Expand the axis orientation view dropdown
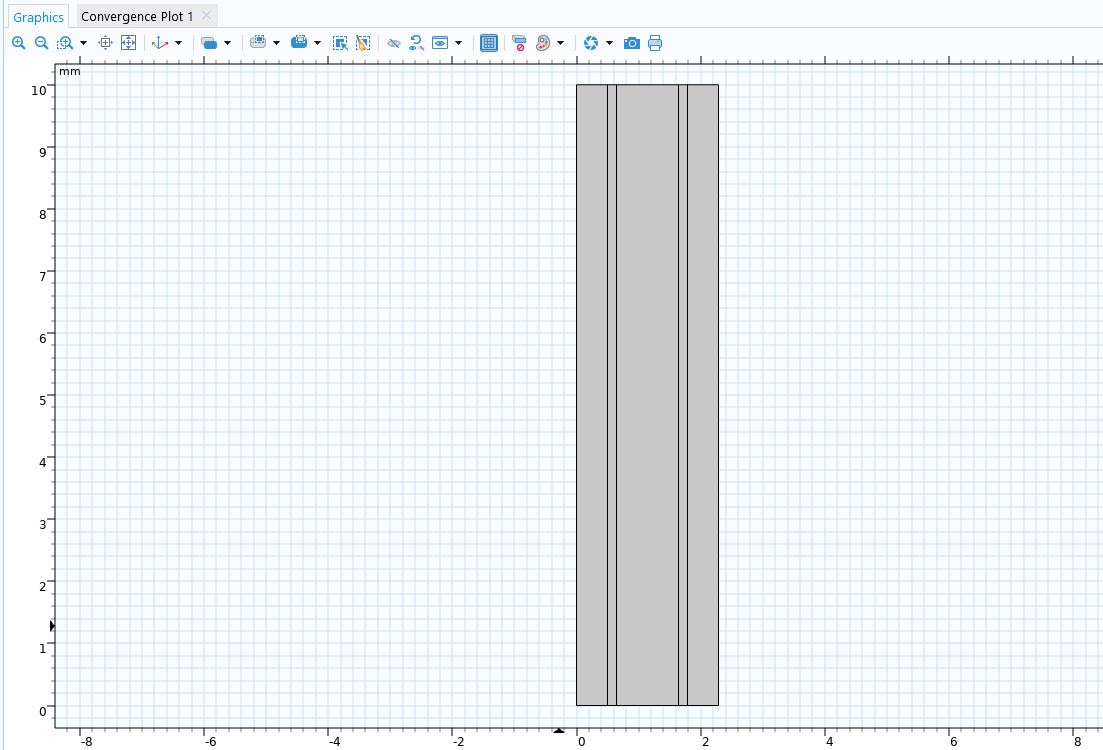The height and width of the screenshot is (750, 1103). point(178,43)
